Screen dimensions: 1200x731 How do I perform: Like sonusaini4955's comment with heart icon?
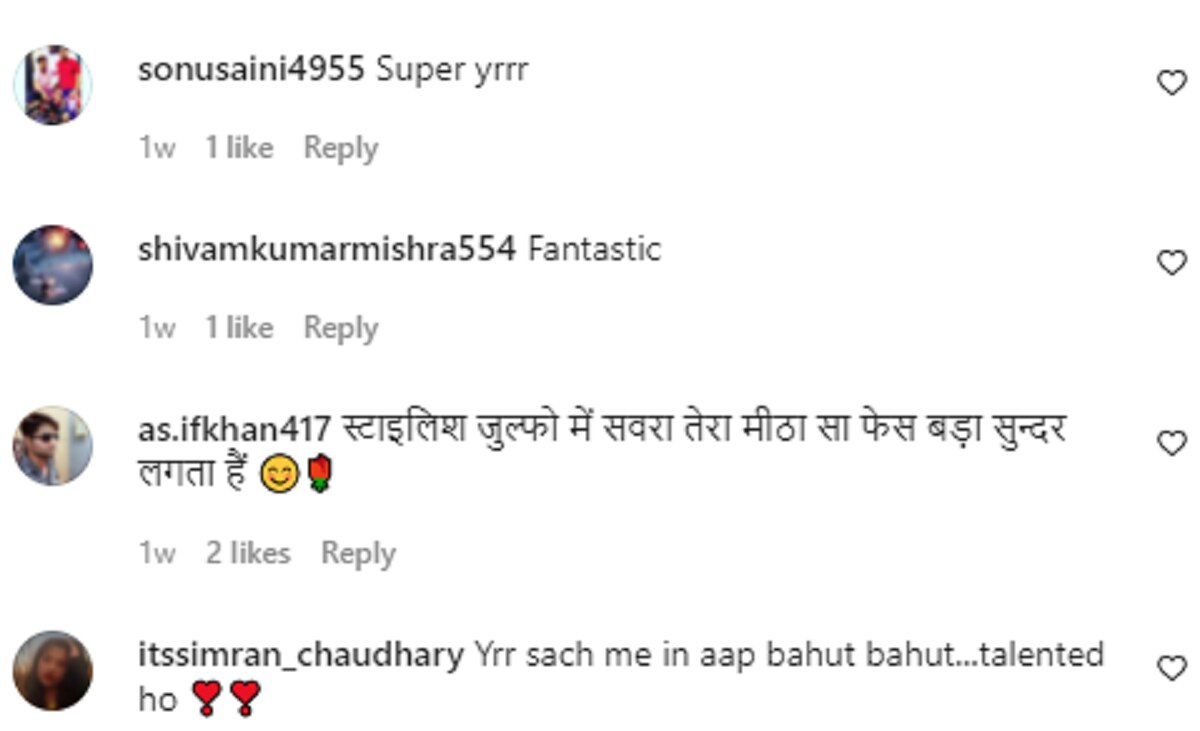click(x=1171, y=83)
